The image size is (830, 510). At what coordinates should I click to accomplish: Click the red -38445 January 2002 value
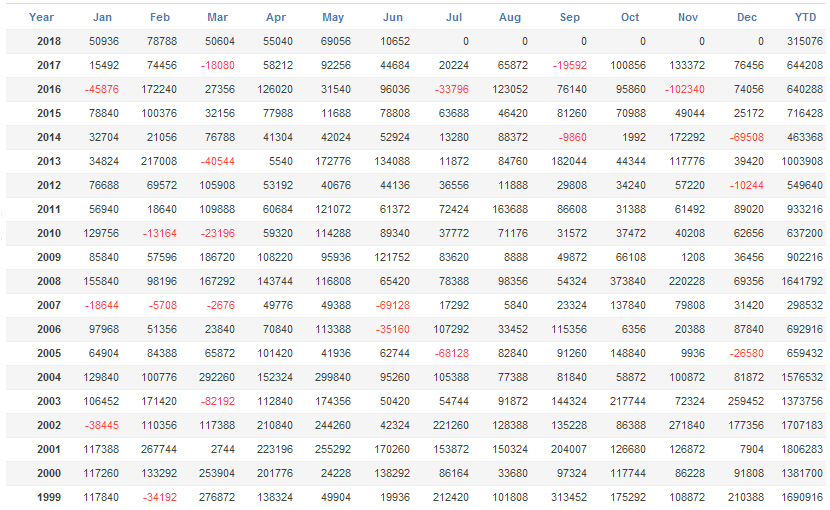tap(102, 425)
